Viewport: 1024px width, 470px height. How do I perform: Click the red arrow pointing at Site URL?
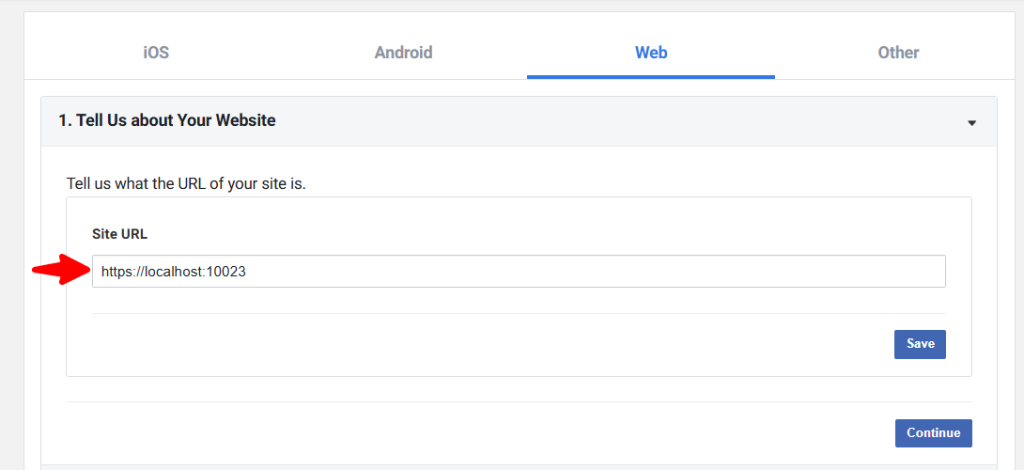tap(60, 270)
